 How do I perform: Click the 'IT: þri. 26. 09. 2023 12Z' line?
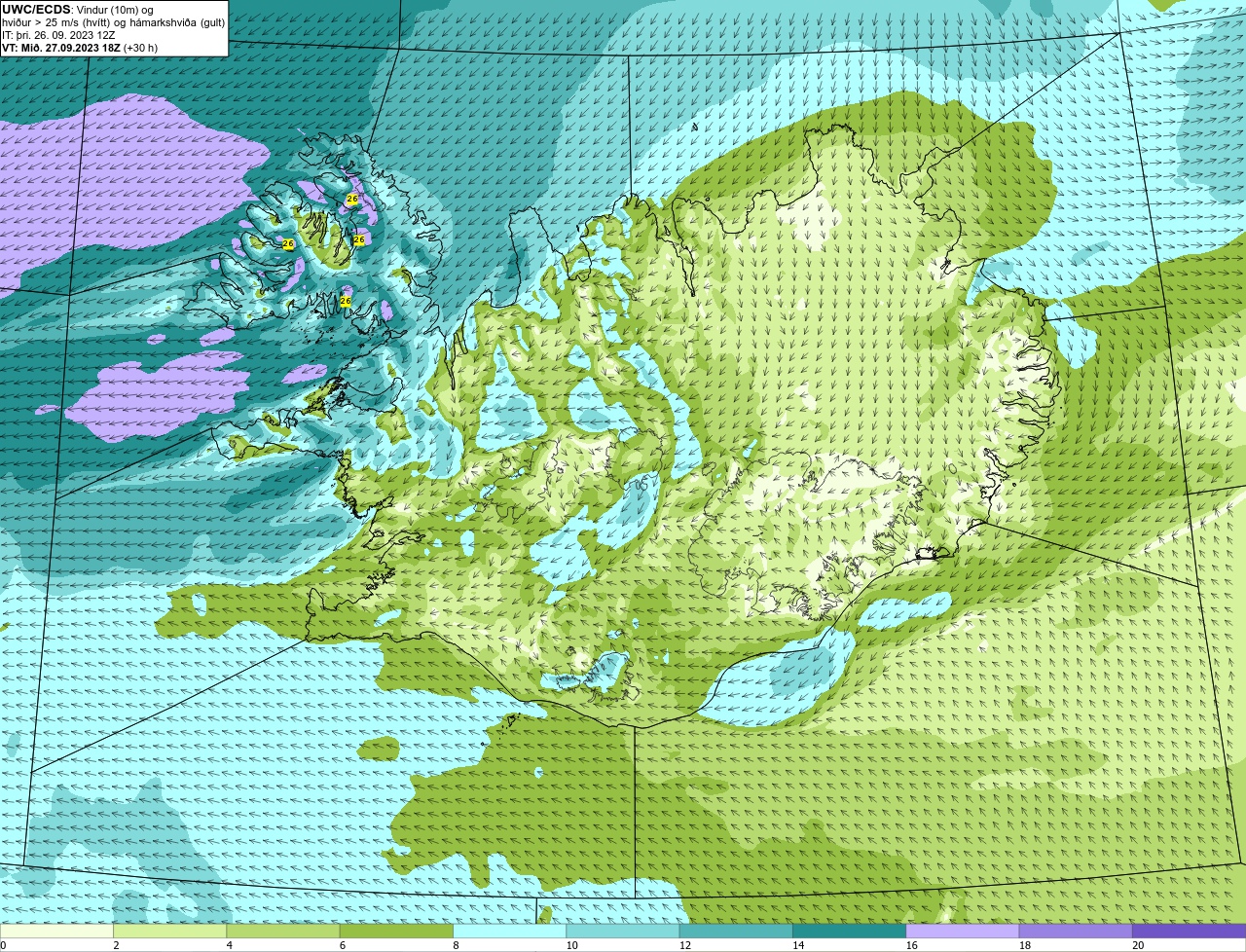[x=58, y=35]
